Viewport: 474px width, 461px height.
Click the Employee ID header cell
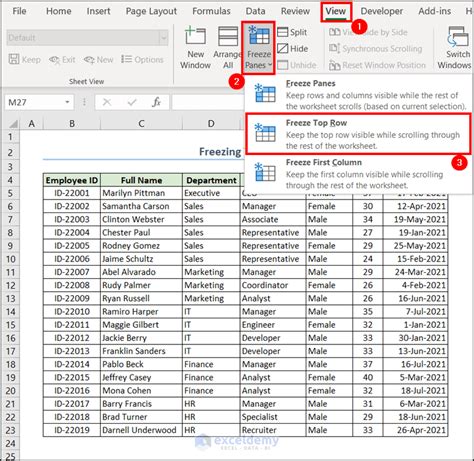(x=72, y=180)
